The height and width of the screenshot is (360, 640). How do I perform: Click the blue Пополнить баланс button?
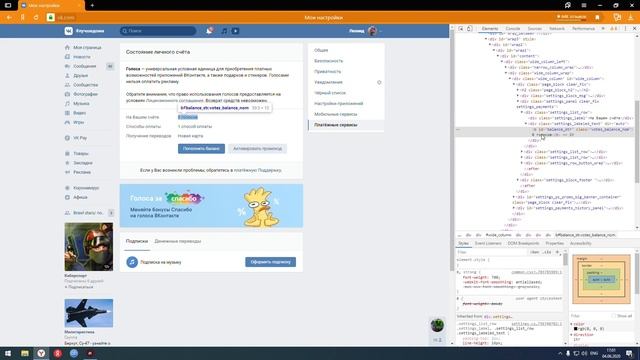coord(201,149)
